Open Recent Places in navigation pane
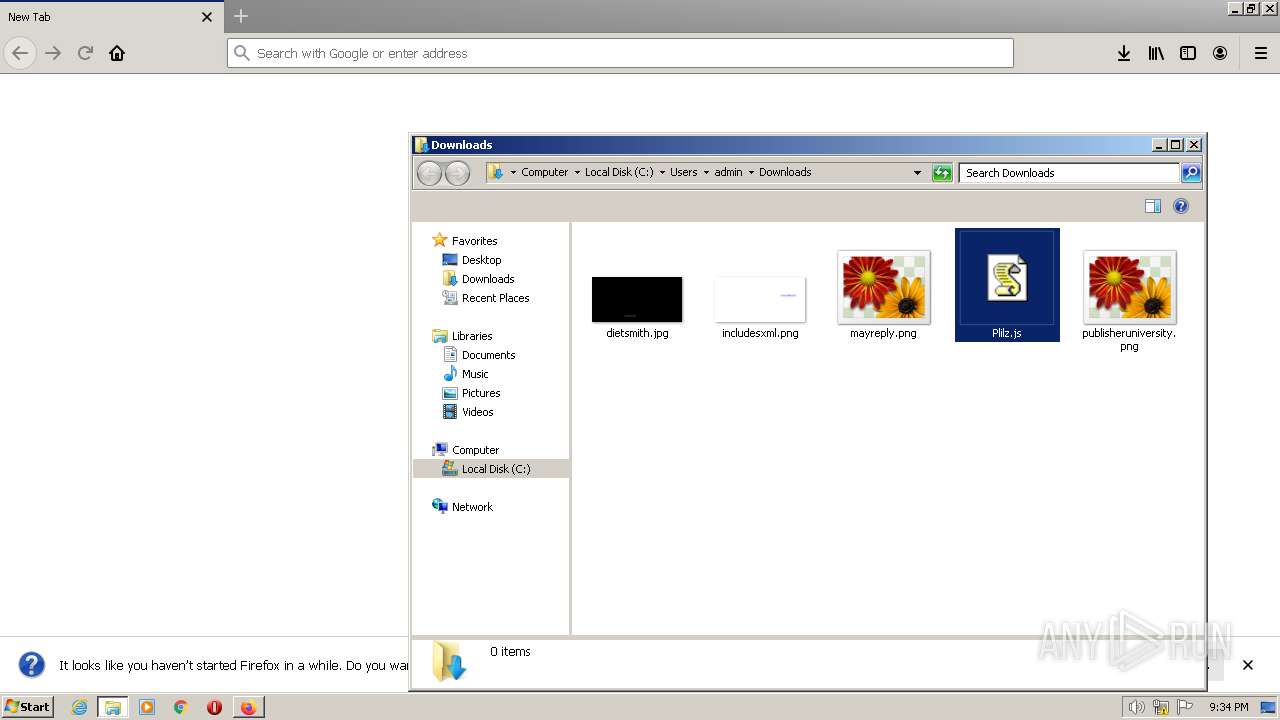 (x=495, y=298)
